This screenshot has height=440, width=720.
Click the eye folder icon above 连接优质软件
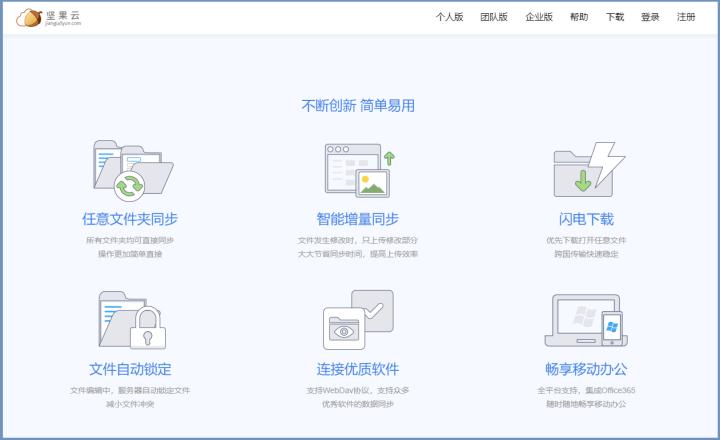[x=358, y=320]
